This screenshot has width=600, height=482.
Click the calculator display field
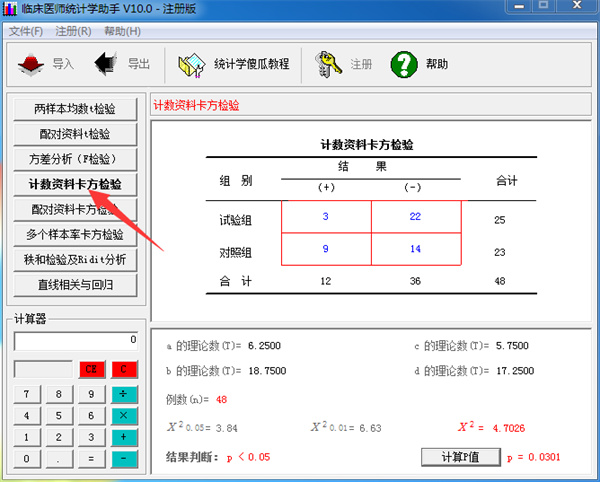(76, 341)
